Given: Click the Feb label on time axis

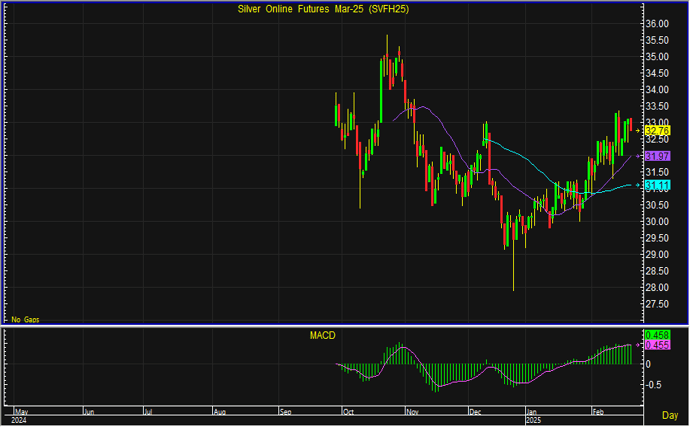Looking at the screenshot, I should pyautogui.click(x=600, y=410).
